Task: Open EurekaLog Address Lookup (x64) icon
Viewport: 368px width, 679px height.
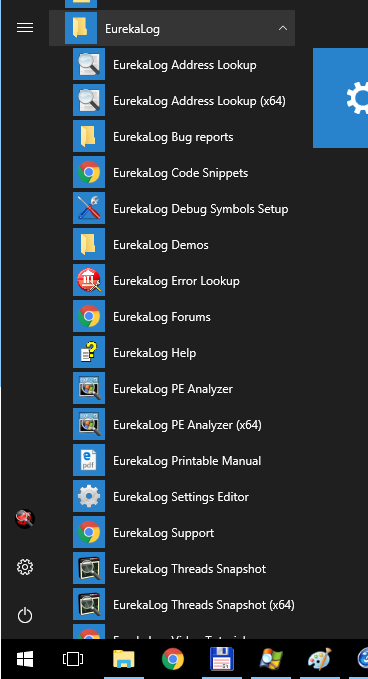Action: click(89, 100)
